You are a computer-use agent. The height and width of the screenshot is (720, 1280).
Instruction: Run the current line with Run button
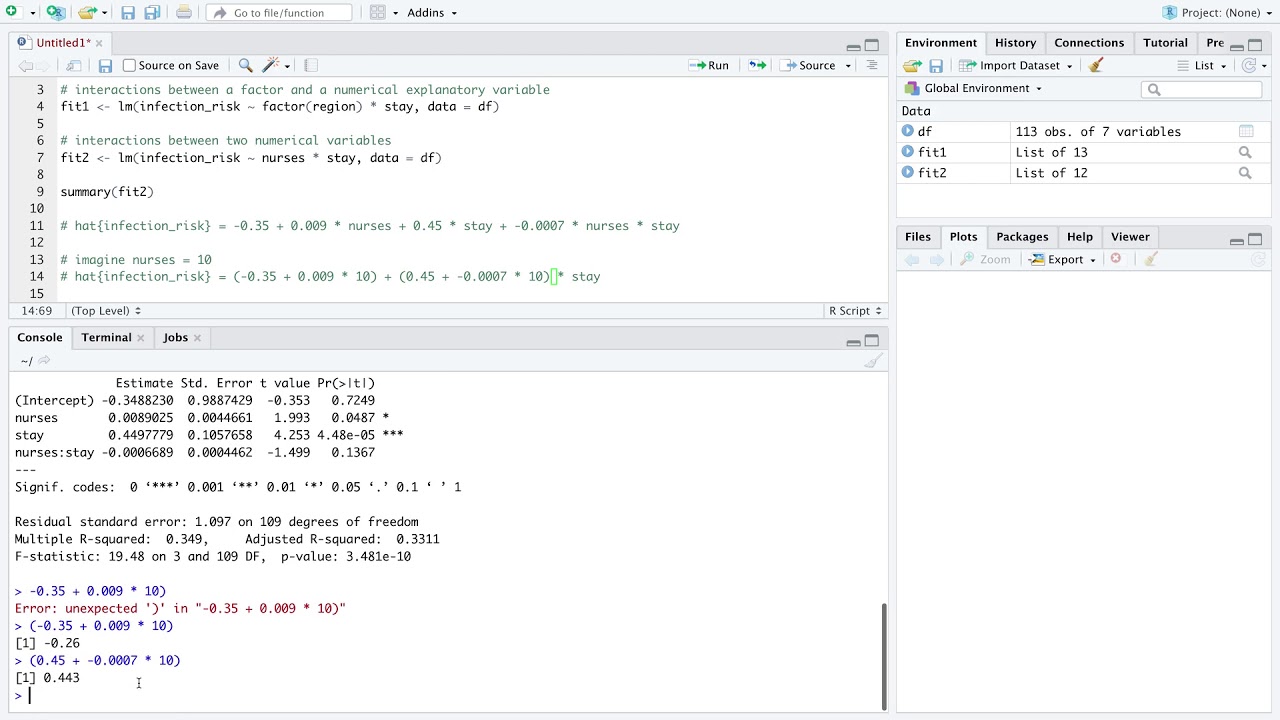(x=709, y=65)
